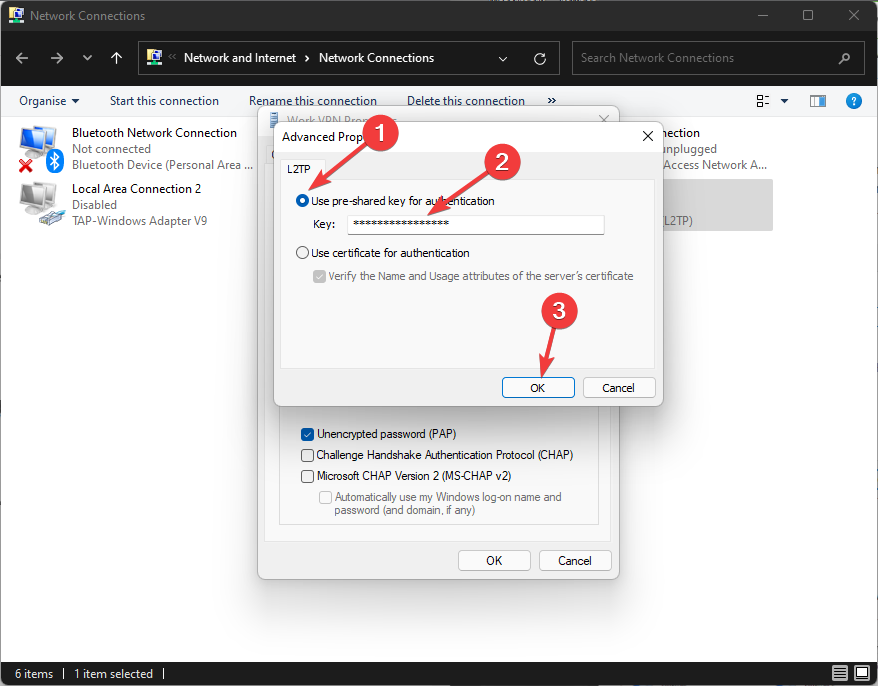The height and width of the screenshot is (686, 878).
Task: Expand the recent locations chevron
Action: point(87,58)
